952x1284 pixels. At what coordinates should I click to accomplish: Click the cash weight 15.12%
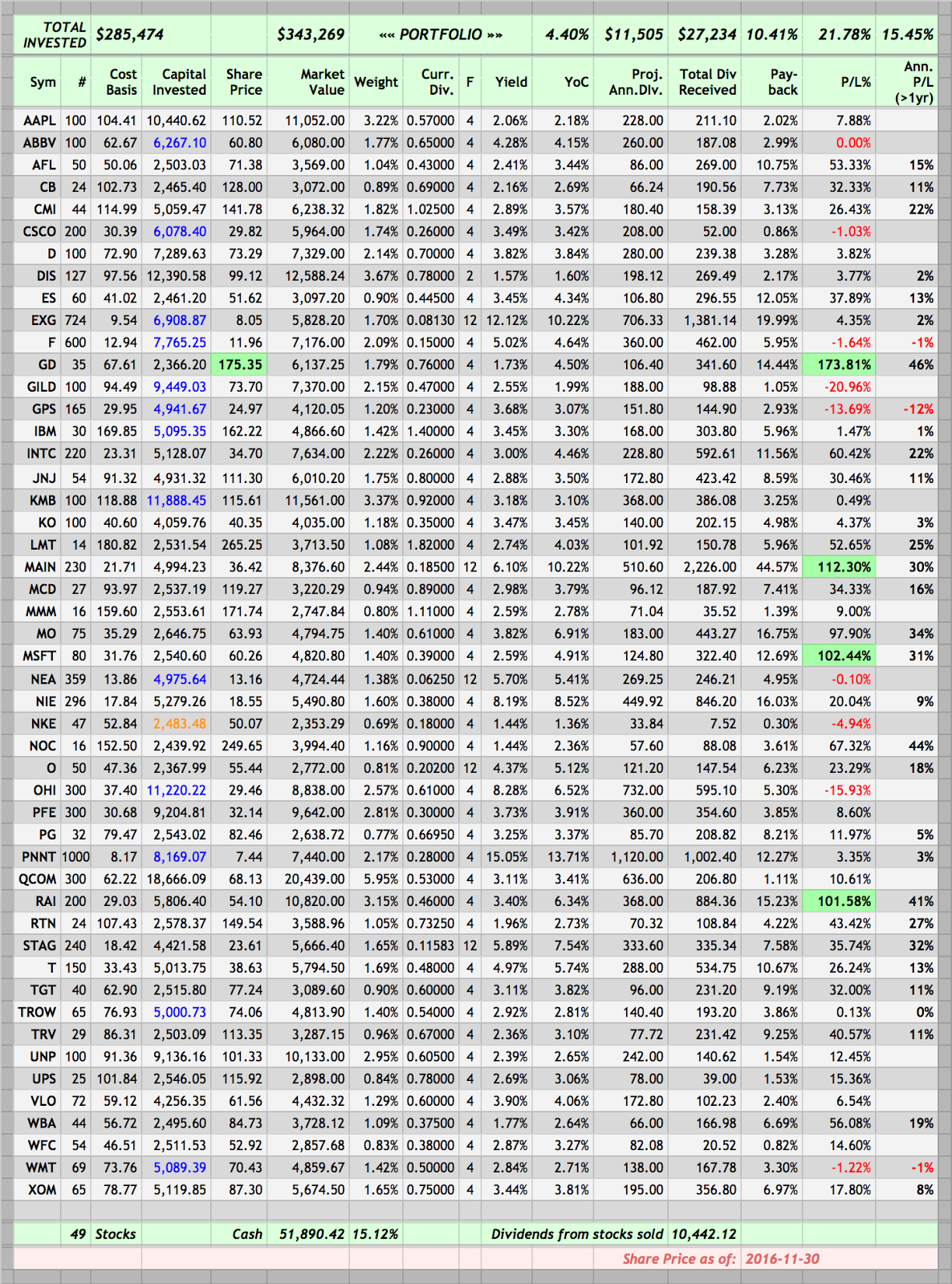(376, 1234)
